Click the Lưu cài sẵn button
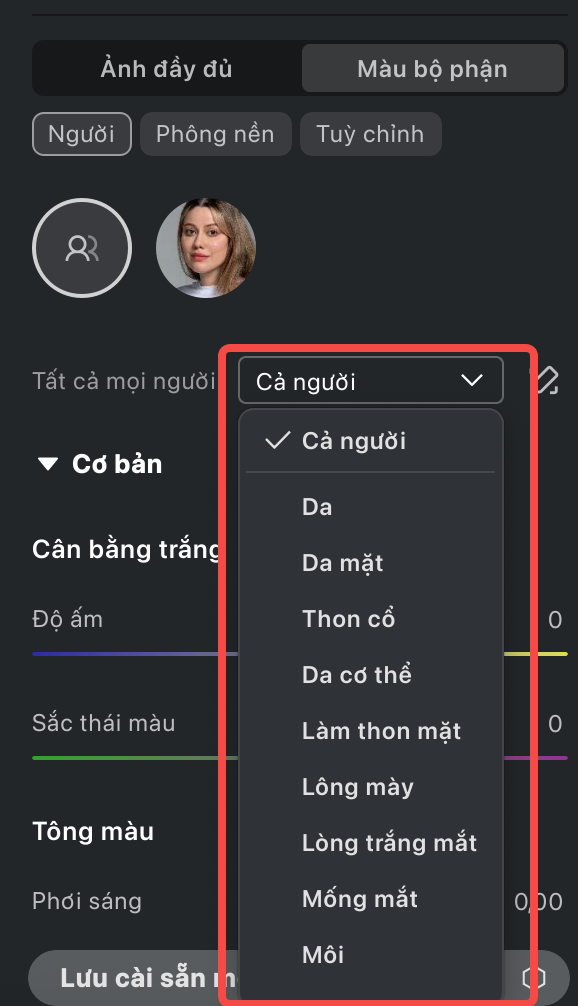Viewport: 578px width, 1006px height. pos(133,978)
